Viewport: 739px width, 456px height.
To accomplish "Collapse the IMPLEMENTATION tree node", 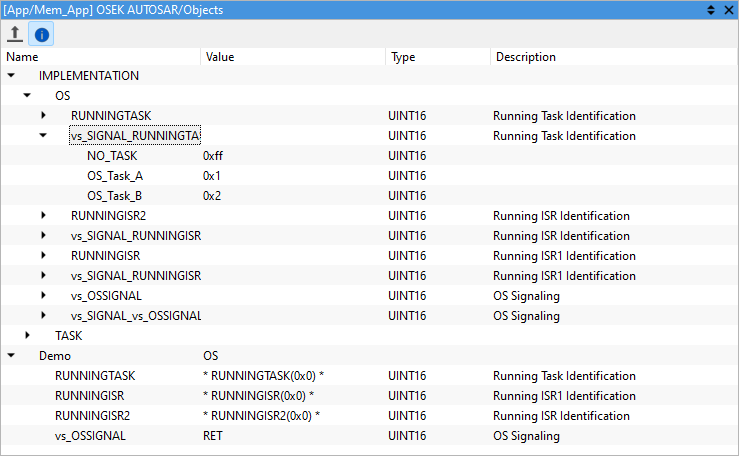I will tap(11, 75).
